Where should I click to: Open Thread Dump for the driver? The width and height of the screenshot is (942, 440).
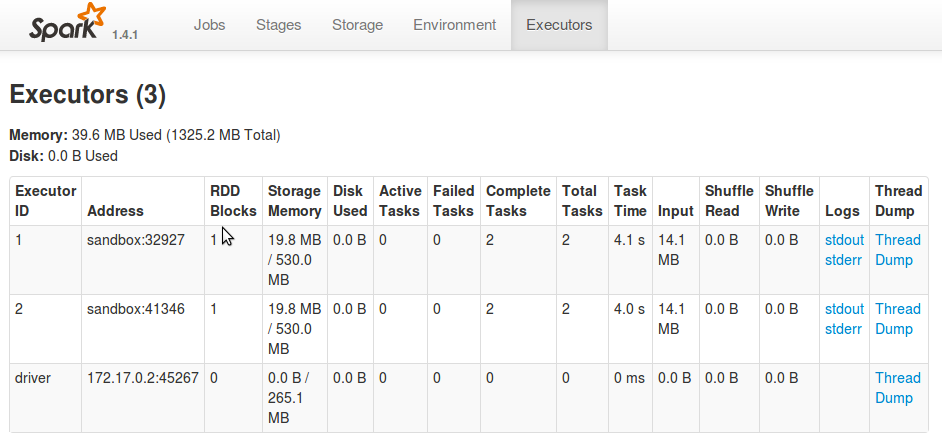coord(897,388)
